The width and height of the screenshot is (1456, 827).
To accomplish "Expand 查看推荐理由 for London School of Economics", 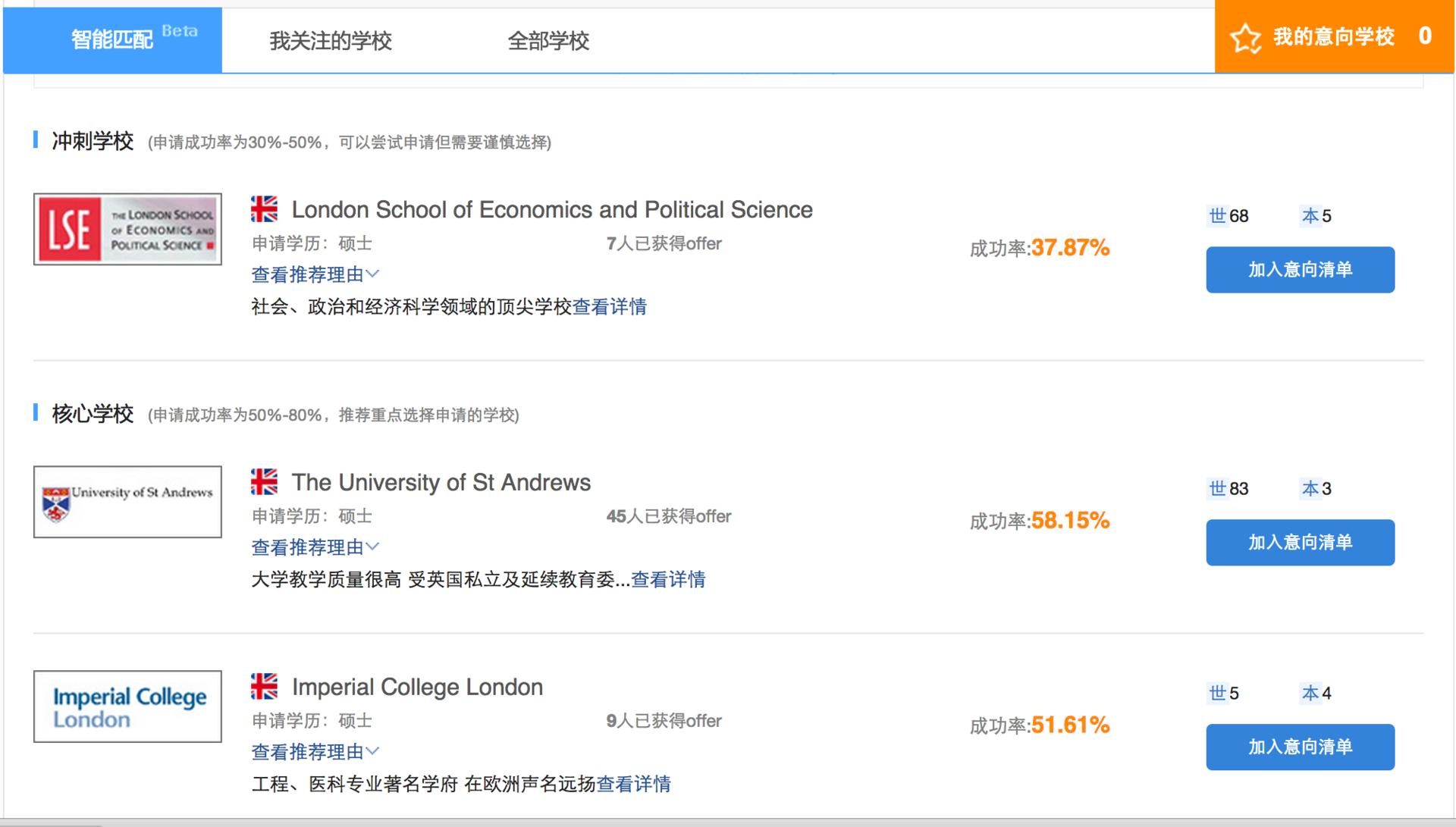I will click(315, 274).
